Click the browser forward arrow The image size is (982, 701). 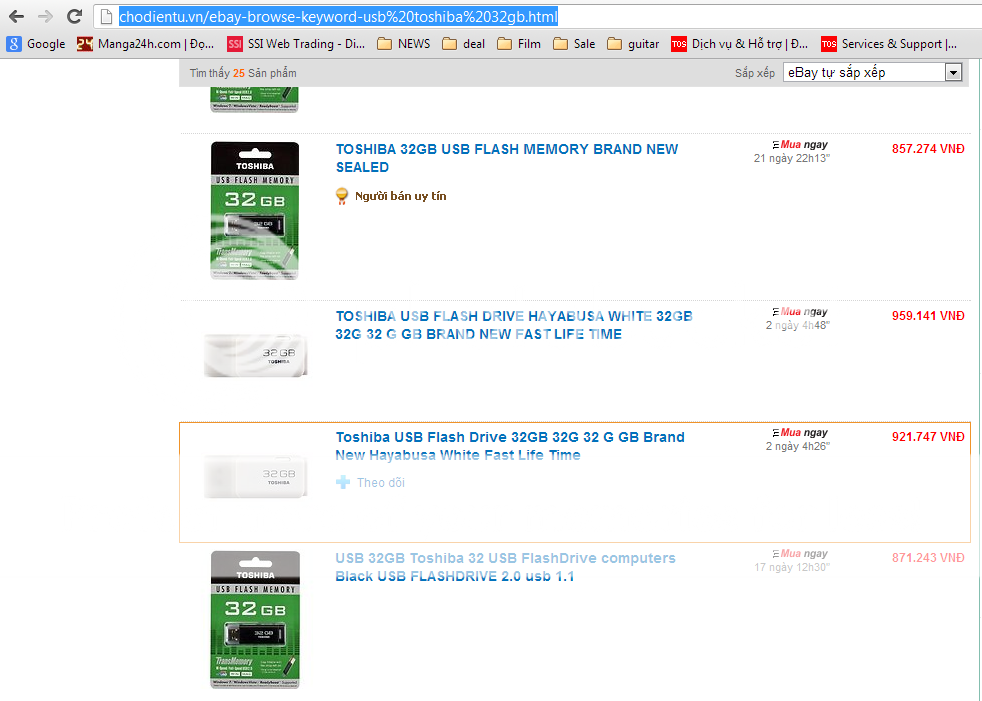[x=45, y=16]
